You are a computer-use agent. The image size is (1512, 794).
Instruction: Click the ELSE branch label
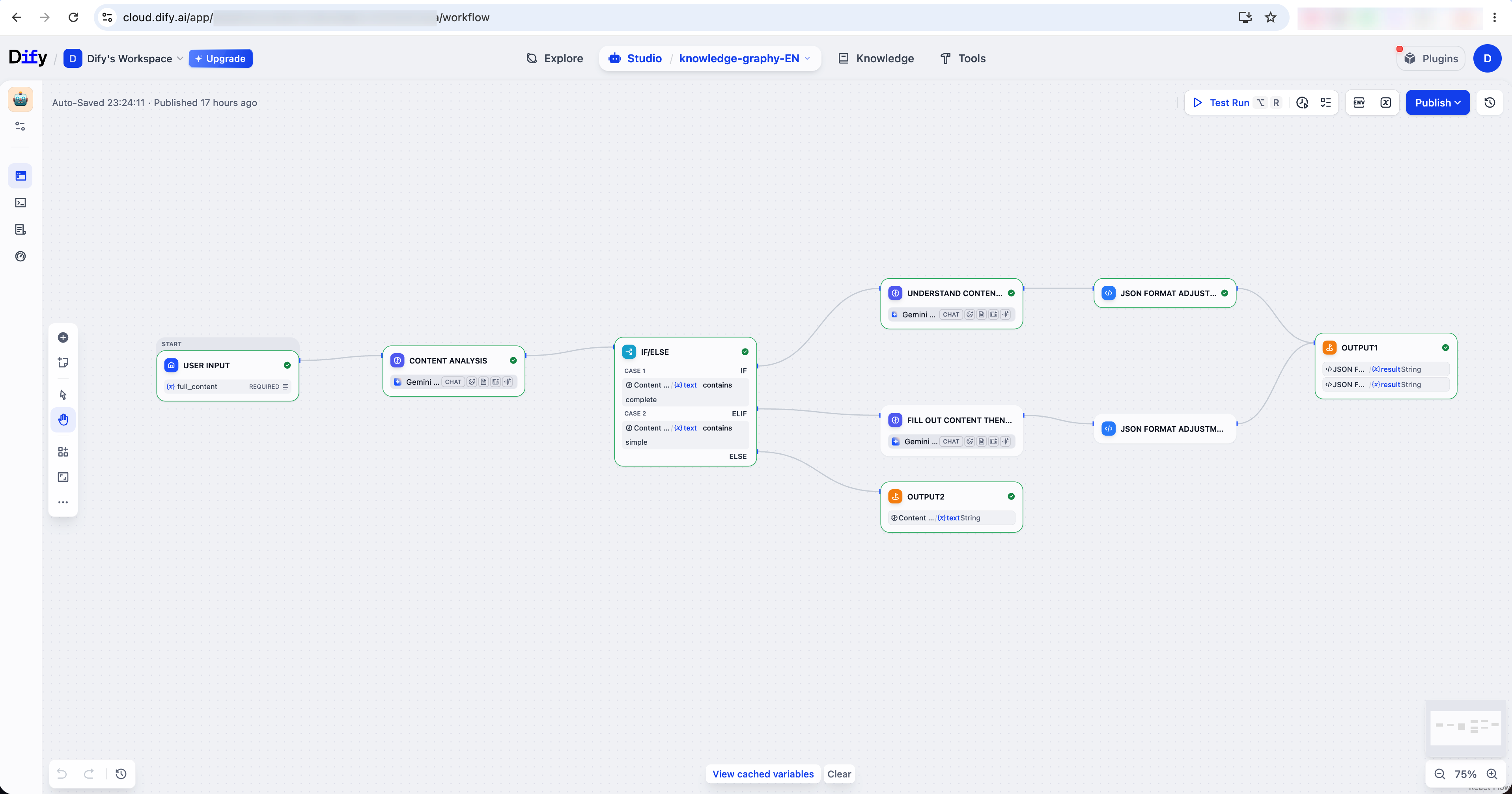(737, 456)
